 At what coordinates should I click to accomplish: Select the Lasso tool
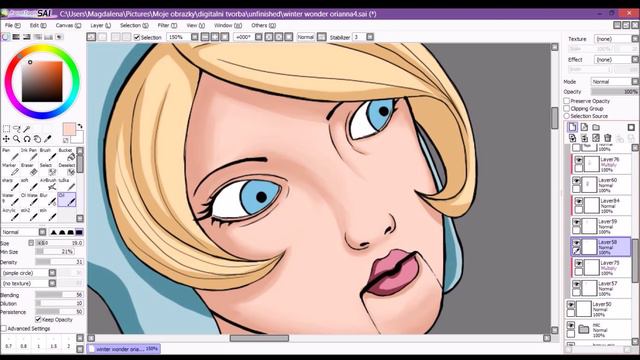coord(17,129)
